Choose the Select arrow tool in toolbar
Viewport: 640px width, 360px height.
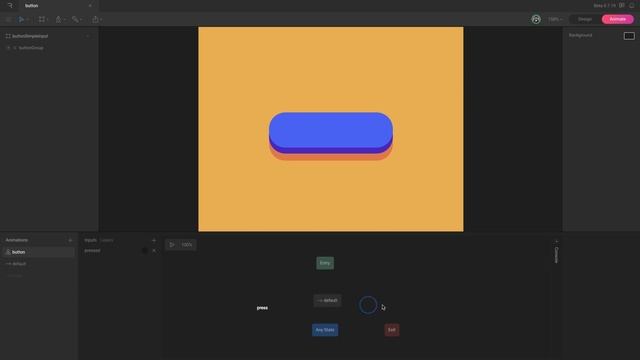(21, 19)
